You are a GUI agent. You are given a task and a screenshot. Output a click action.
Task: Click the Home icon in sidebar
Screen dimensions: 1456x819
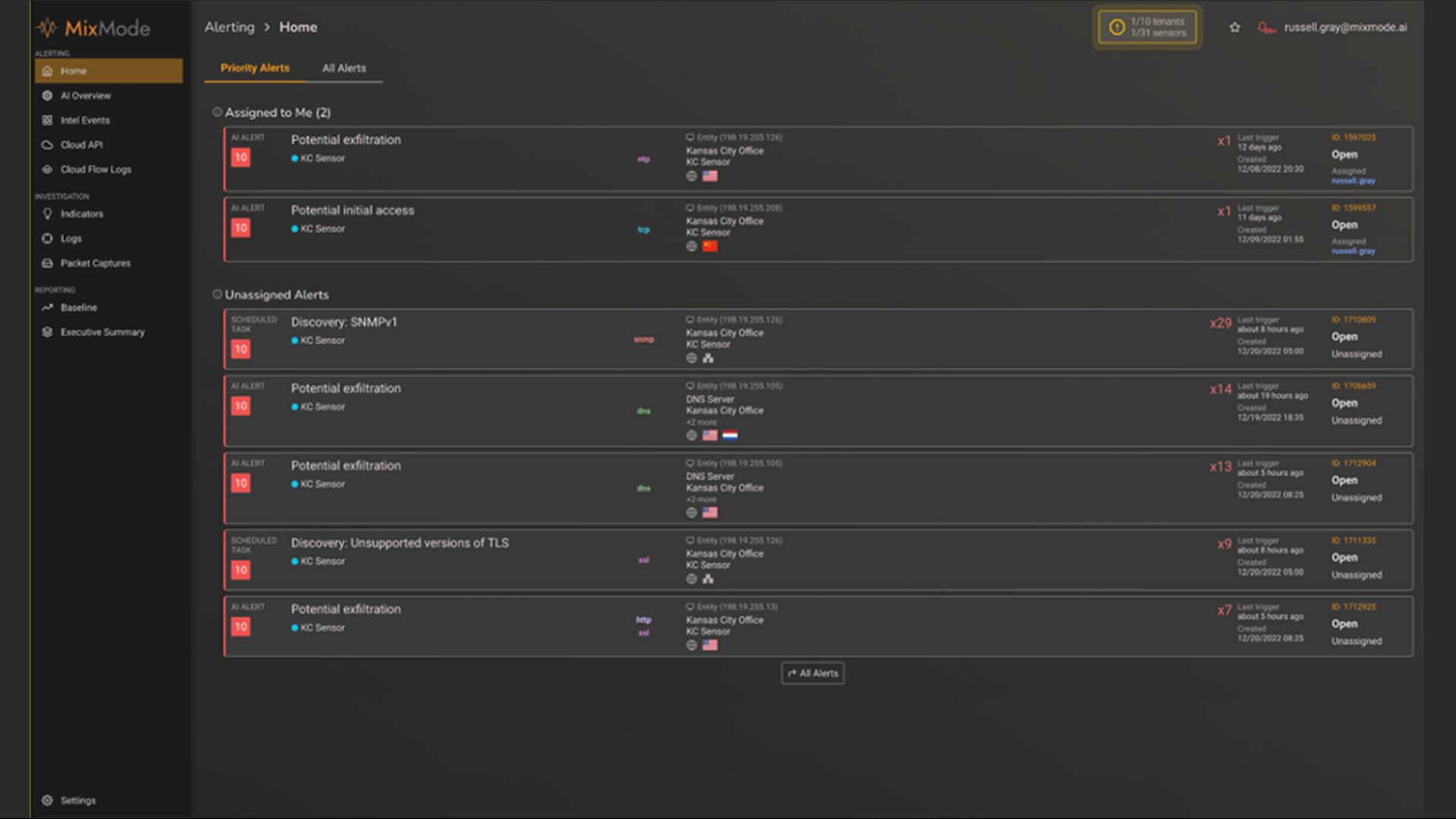point(47,71)
